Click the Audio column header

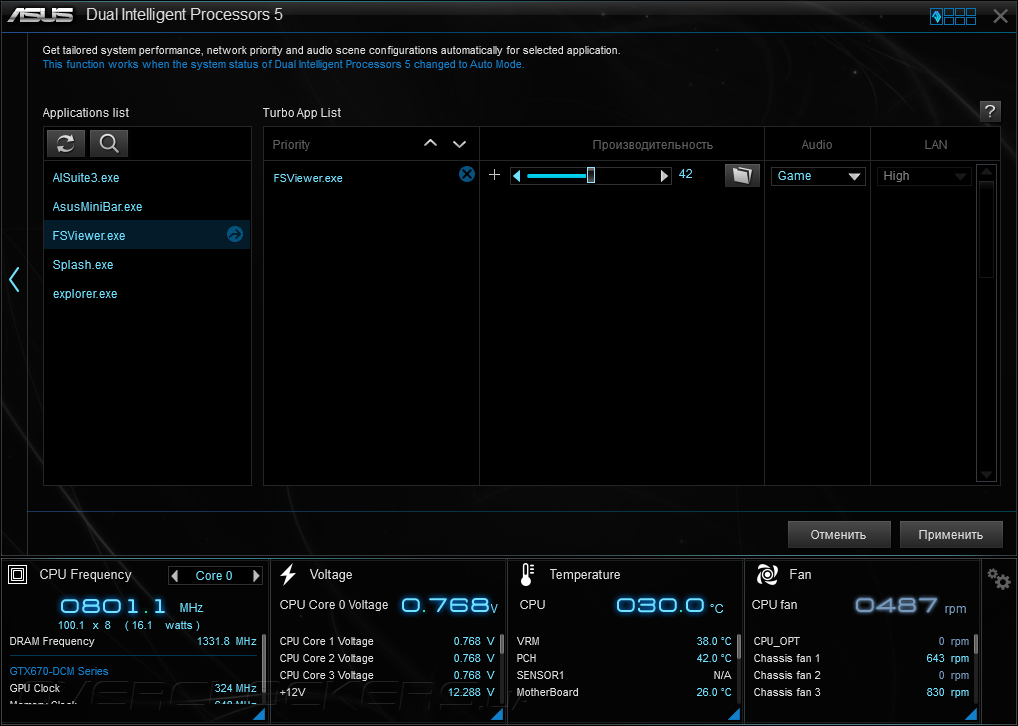(x=817, y=145)
